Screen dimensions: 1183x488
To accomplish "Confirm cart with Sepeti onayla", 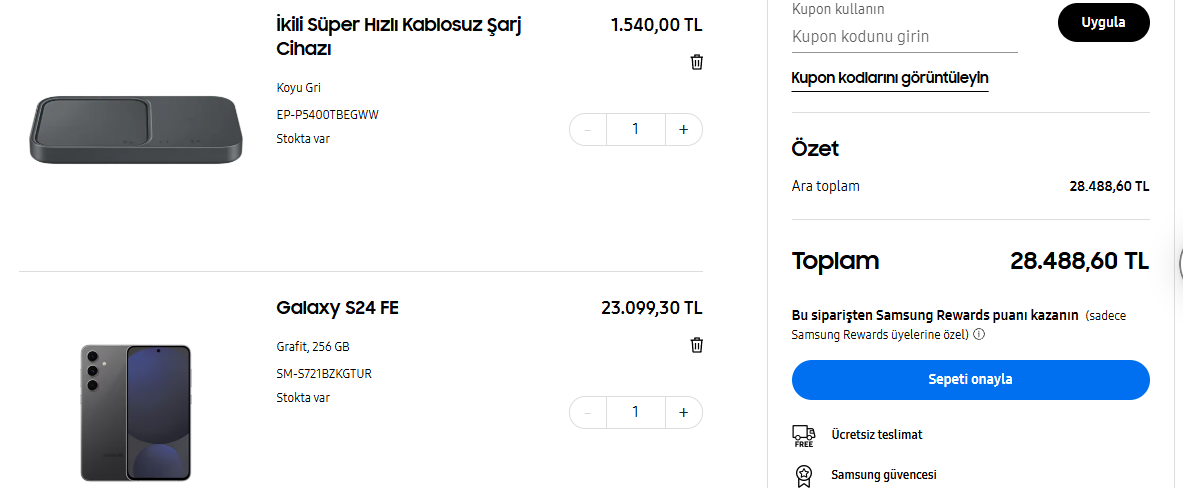I will pos(970,380).
